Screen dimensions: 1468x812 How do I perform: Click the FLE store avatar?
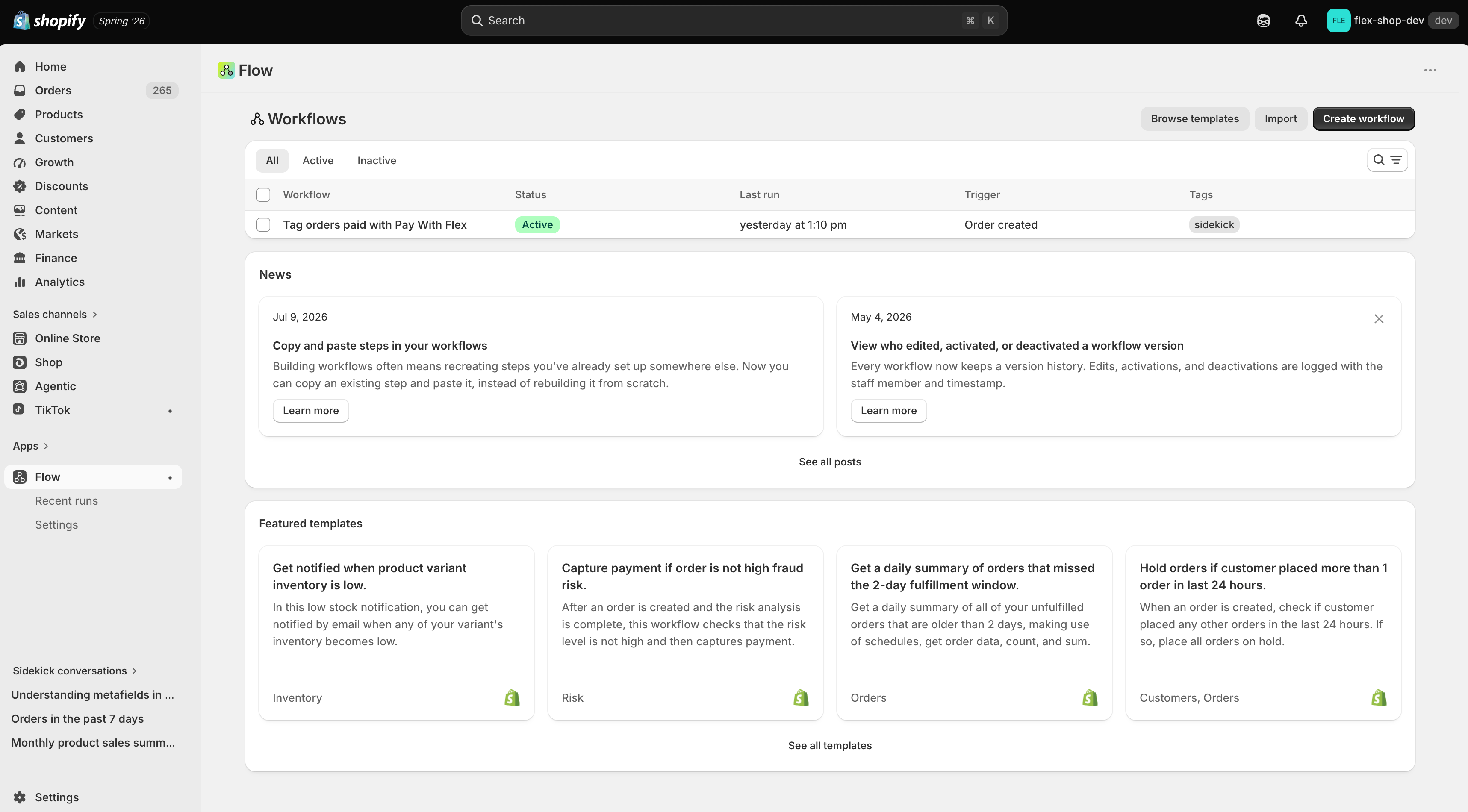pos(1338,21)
